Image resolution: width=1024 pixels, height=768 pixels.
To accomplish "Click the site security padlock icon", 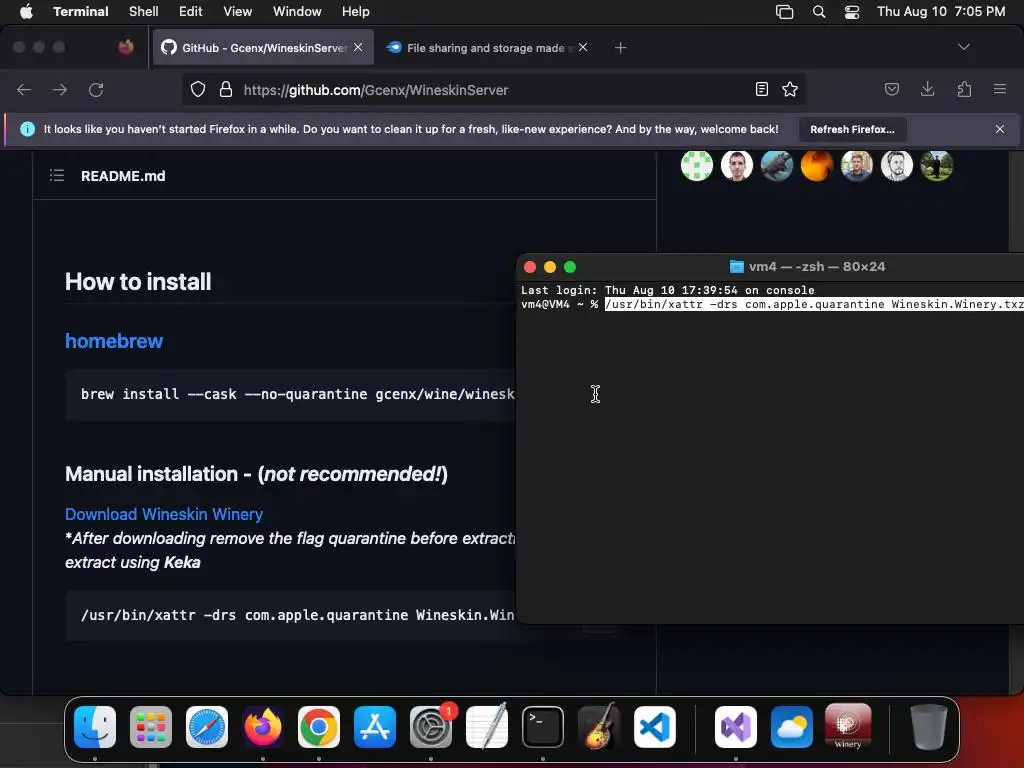I will (226, 89).
